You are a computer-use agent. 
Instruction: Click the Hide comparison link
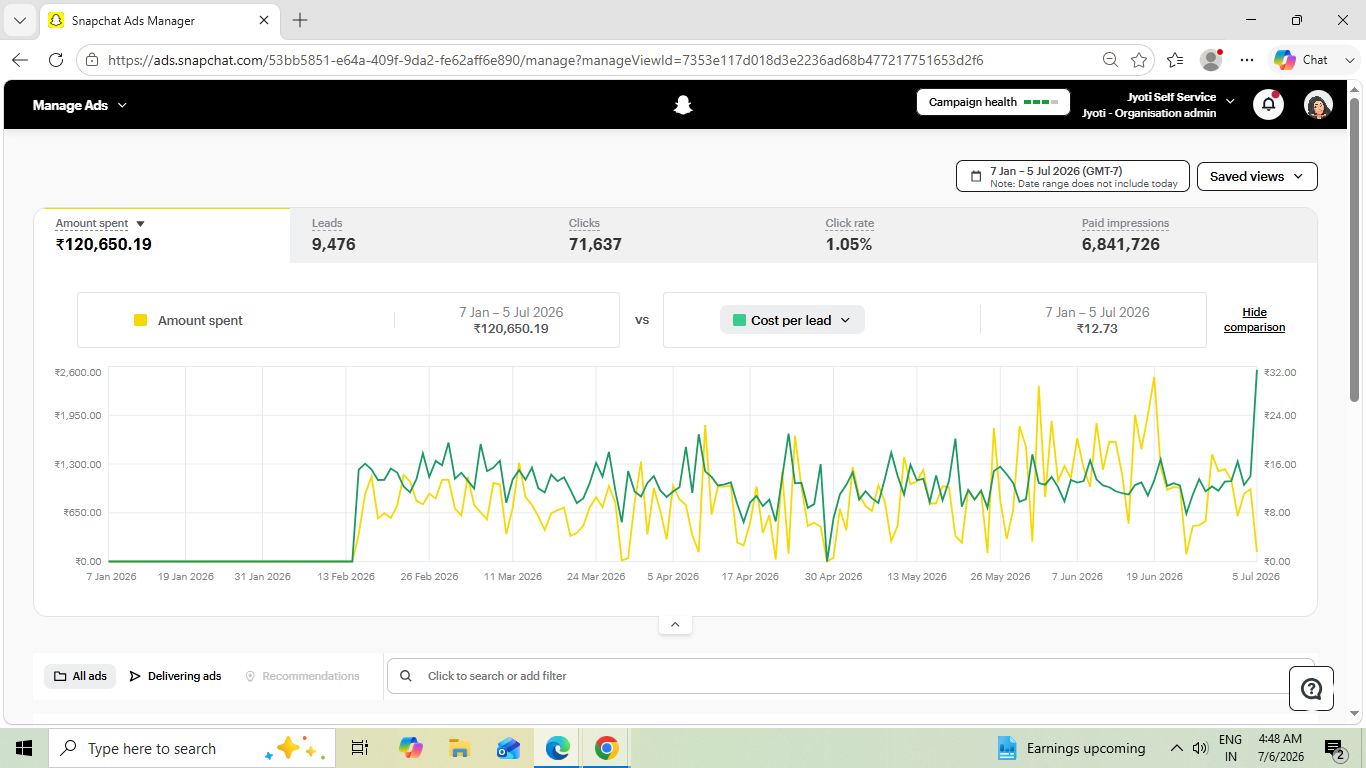1254,320
